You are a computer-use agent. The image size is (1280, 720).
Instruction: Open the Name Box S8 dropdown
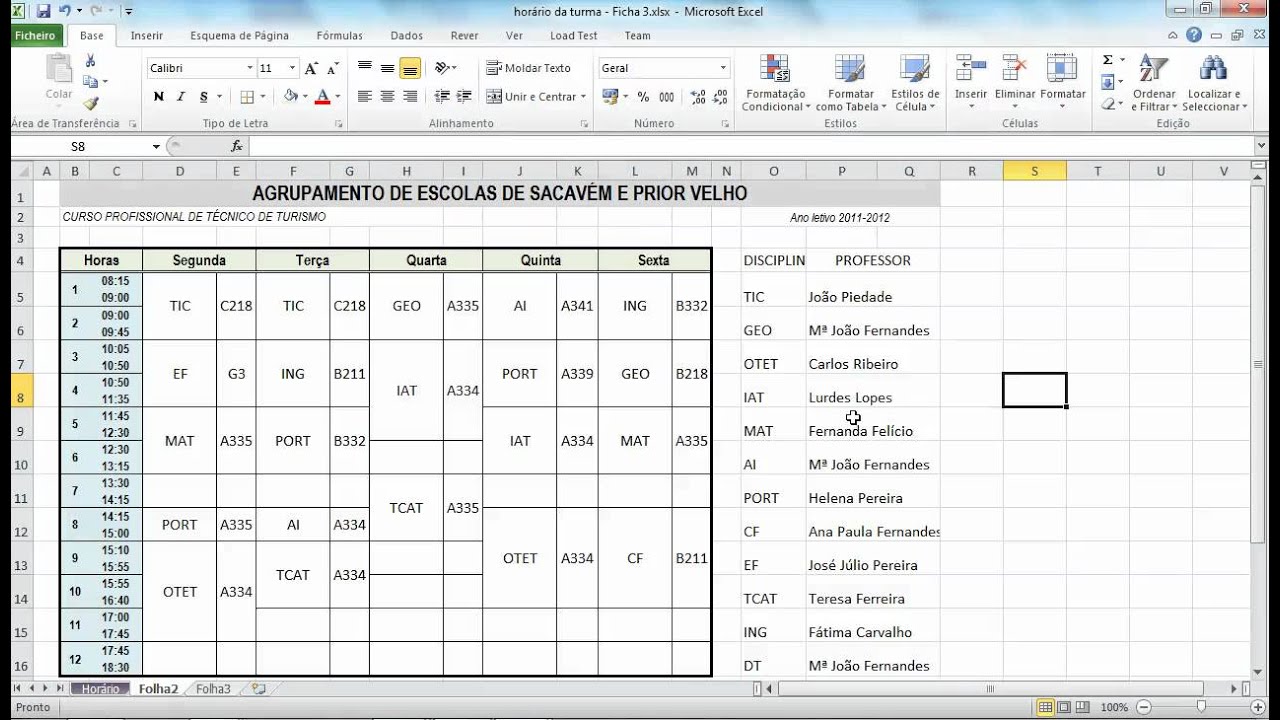click(156, 146)
